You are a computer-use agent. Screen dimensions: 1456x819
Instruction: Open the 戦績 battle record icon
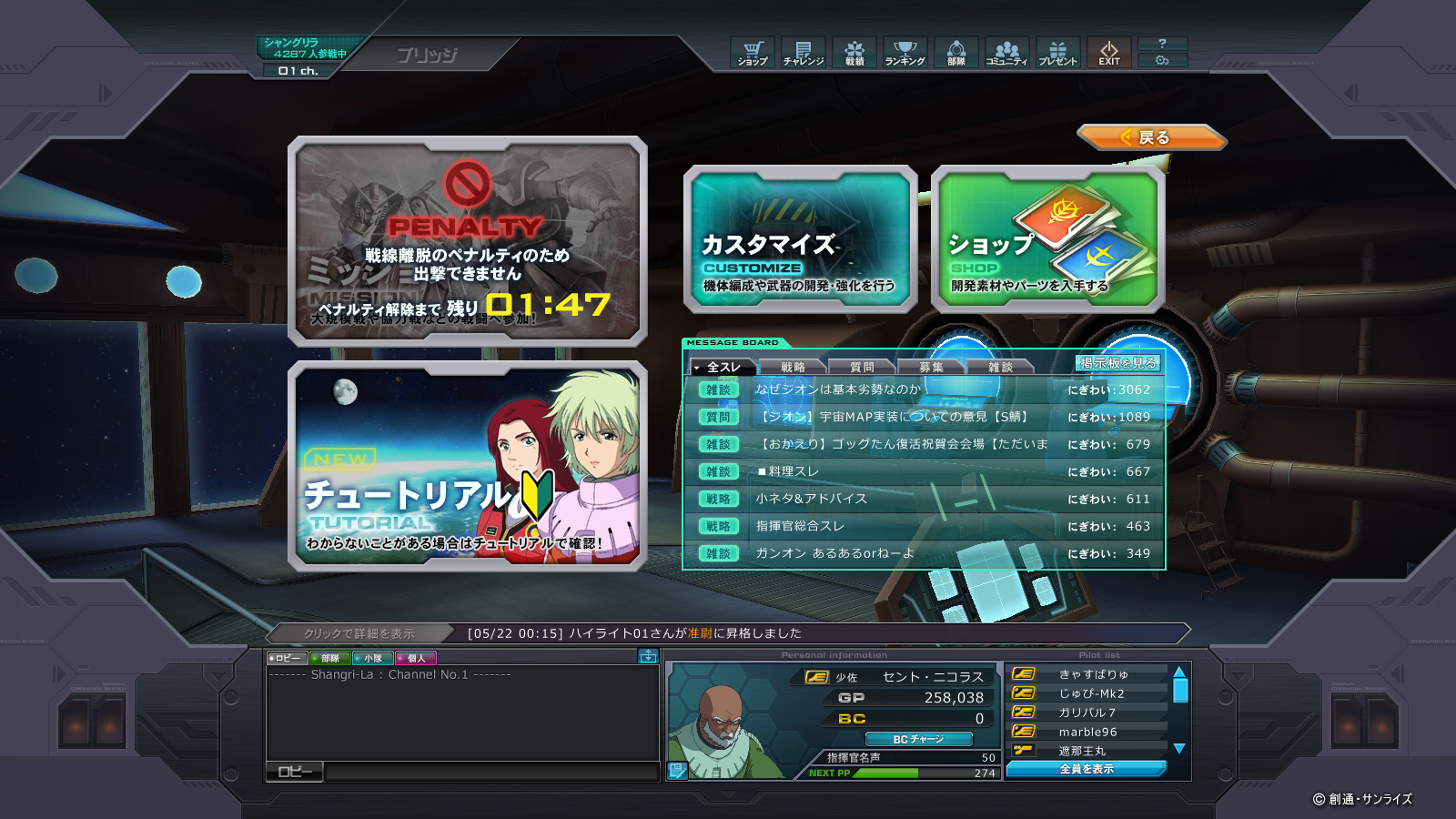tap(854, 53)
